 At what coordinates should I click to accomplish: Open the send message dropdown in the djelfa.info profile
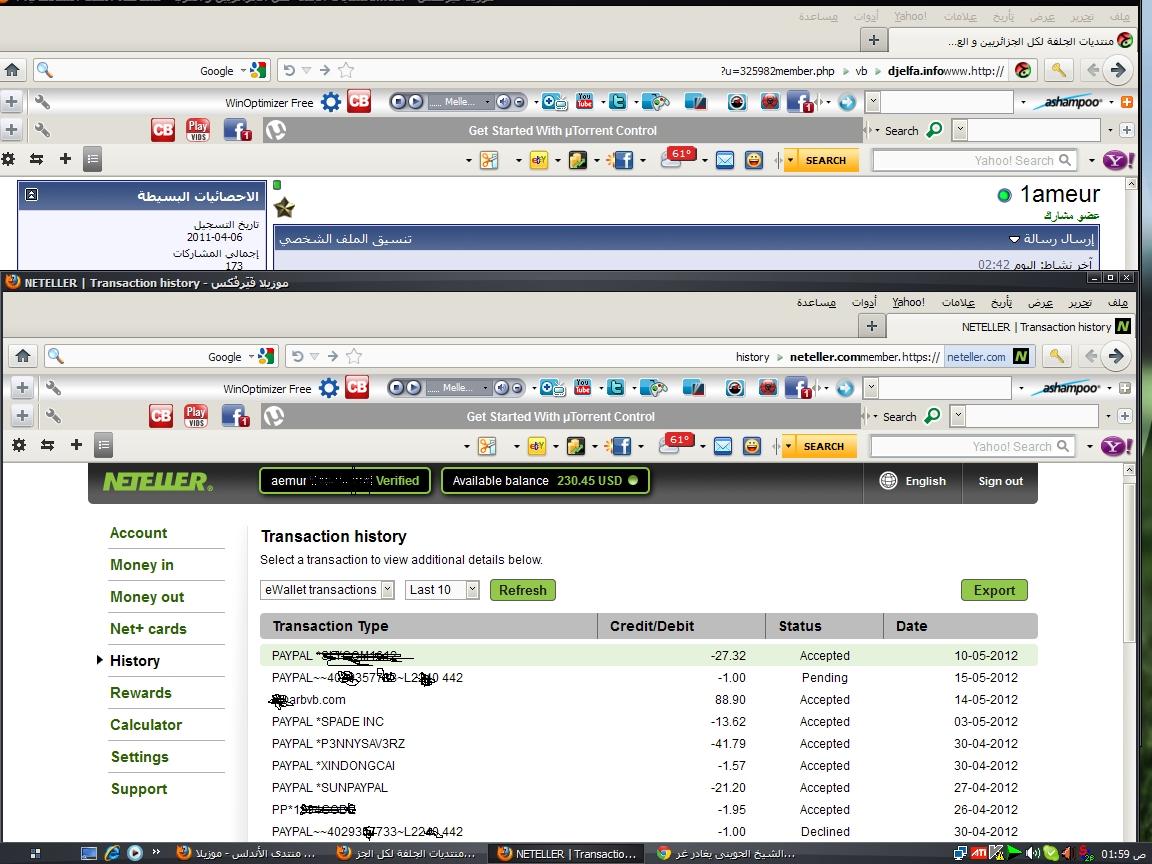(x=1014, y=239)
